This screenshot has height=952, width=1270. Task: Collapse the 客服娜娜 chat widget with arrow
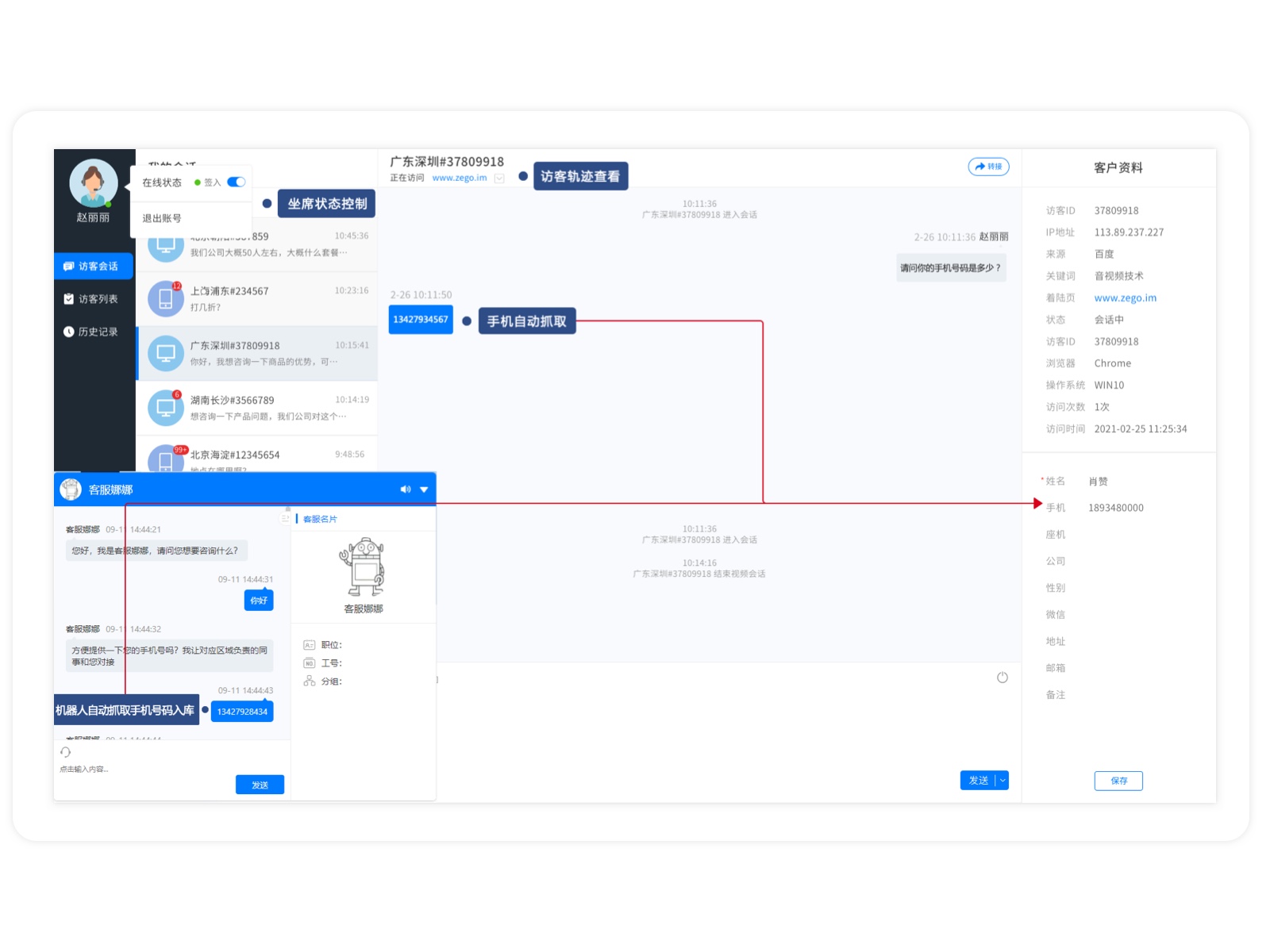click(424, 489)
